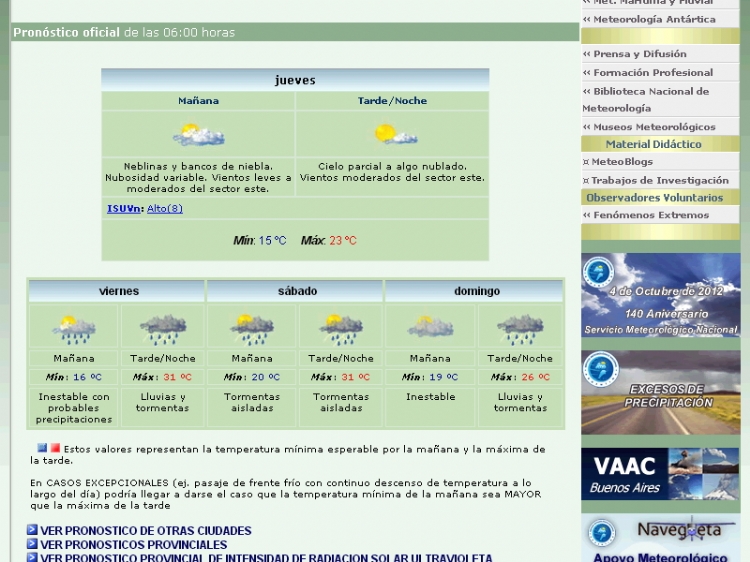This screenshot has width=750, height=562.
Task: Open VER PRONOSTICO DE OTRAS CIUDADES link
Action: tap(145, 530)
